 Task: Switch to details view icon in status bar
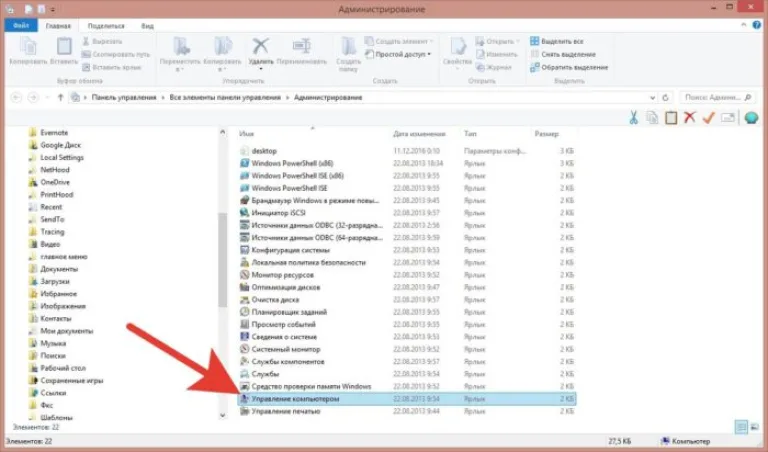(x=741, y=427)
